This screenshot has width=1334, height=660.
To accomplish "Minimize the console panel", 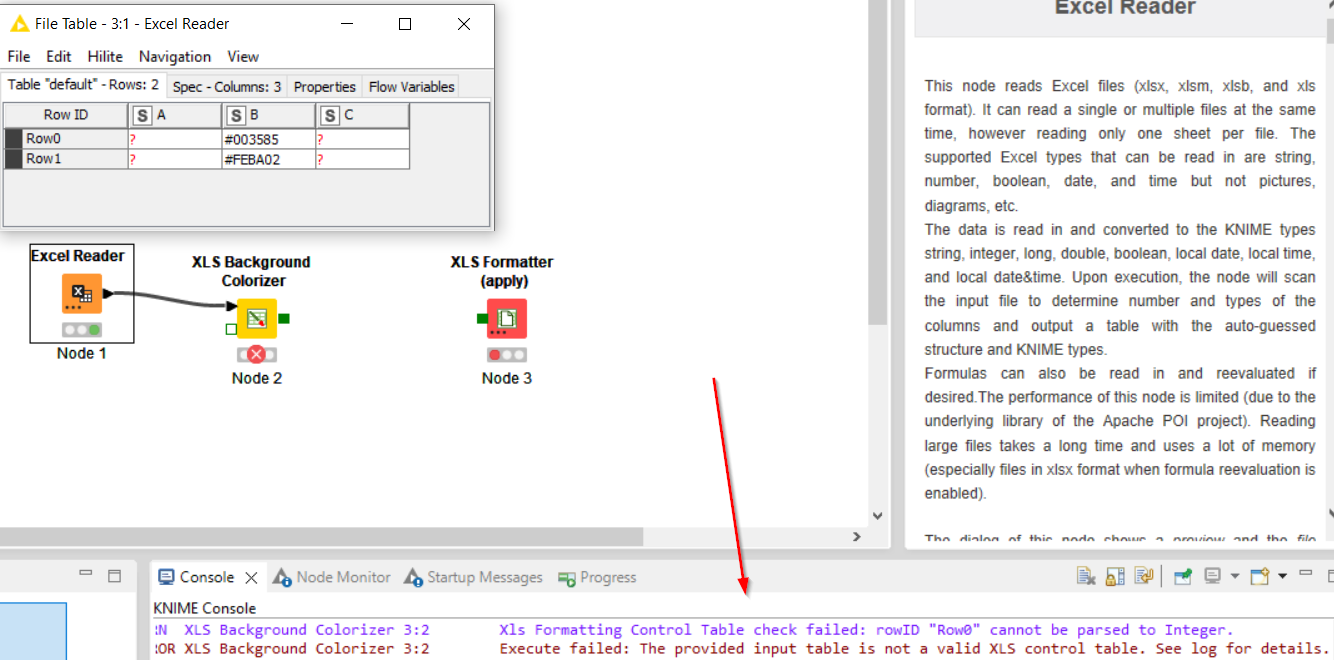I will pyautogui.click(x=1305, y=575).
